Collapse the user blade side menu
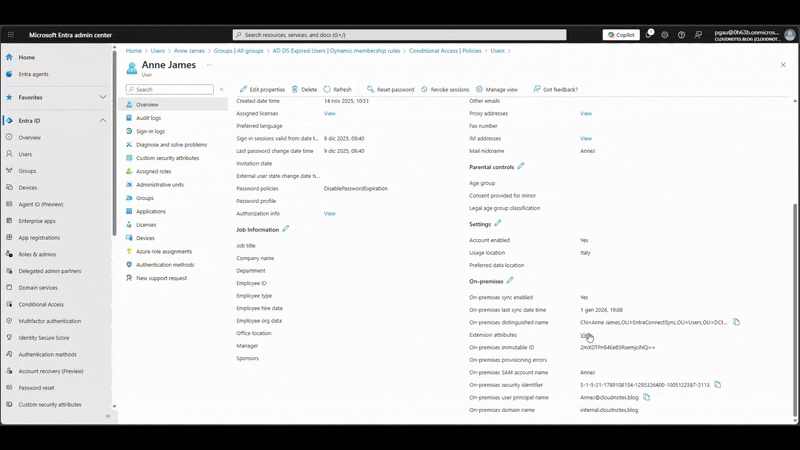The image size is (800, 450). pyautogui.click(x=221, y=90)
